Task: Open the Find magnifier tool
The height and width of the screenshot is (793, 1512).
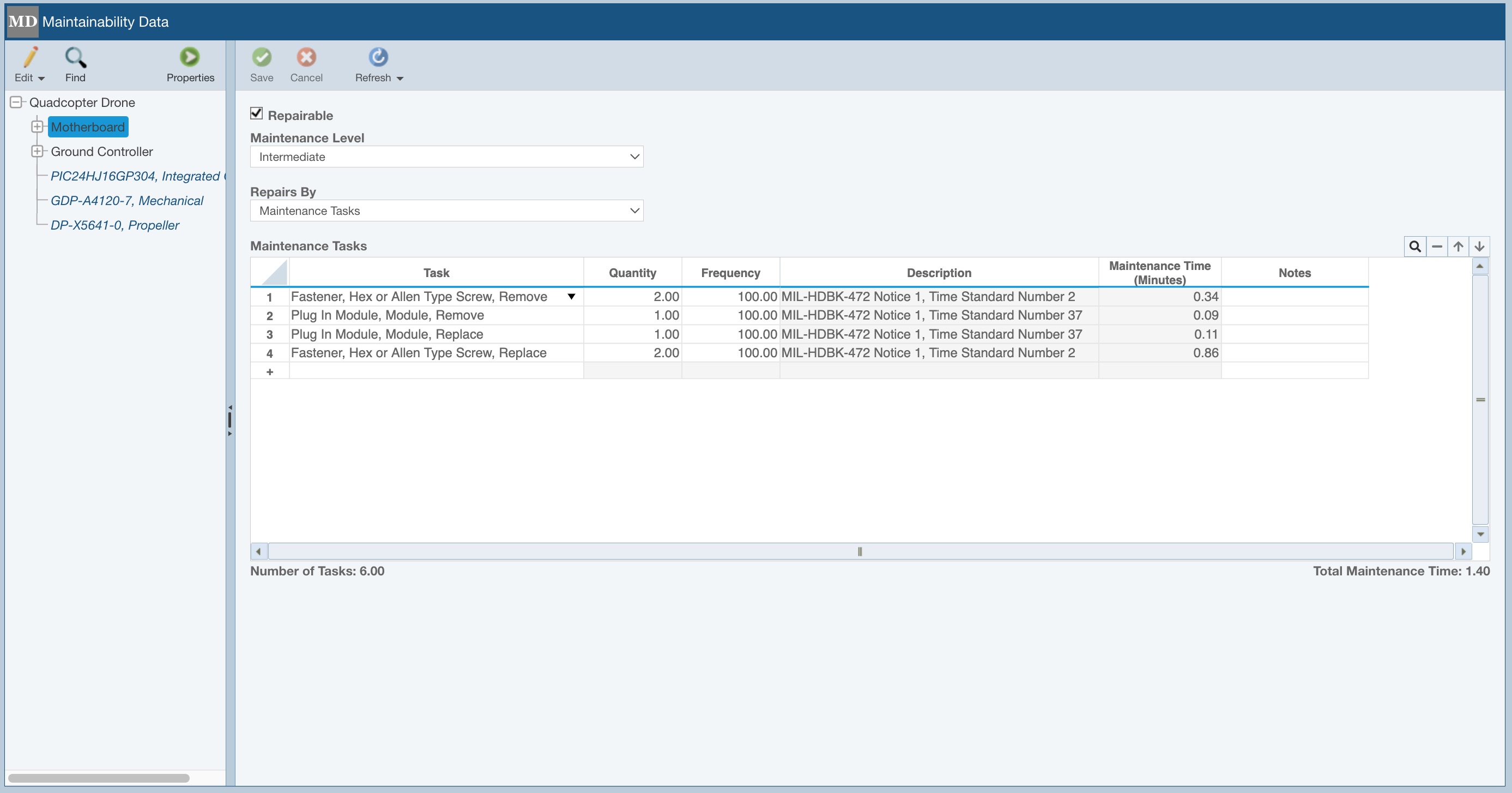Action: point(75,58)
